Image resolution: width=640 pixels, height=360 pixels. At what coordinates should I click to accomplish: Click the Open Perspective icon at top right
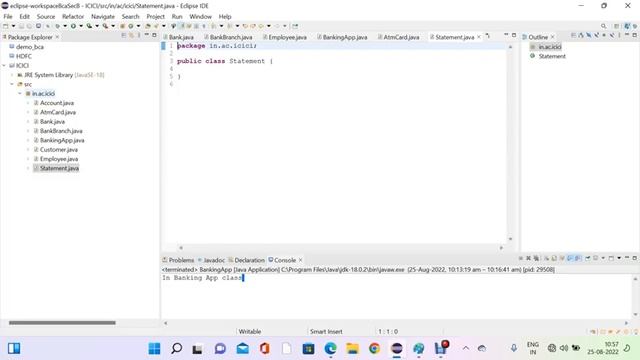617,26
